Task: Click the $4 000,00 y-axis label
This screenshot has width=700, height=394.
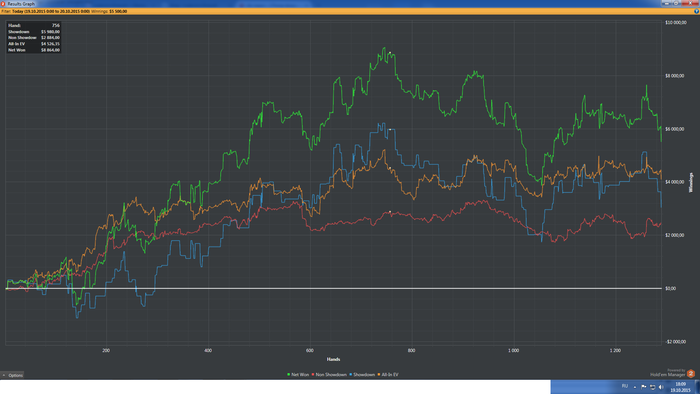Action: click(675, 182)
